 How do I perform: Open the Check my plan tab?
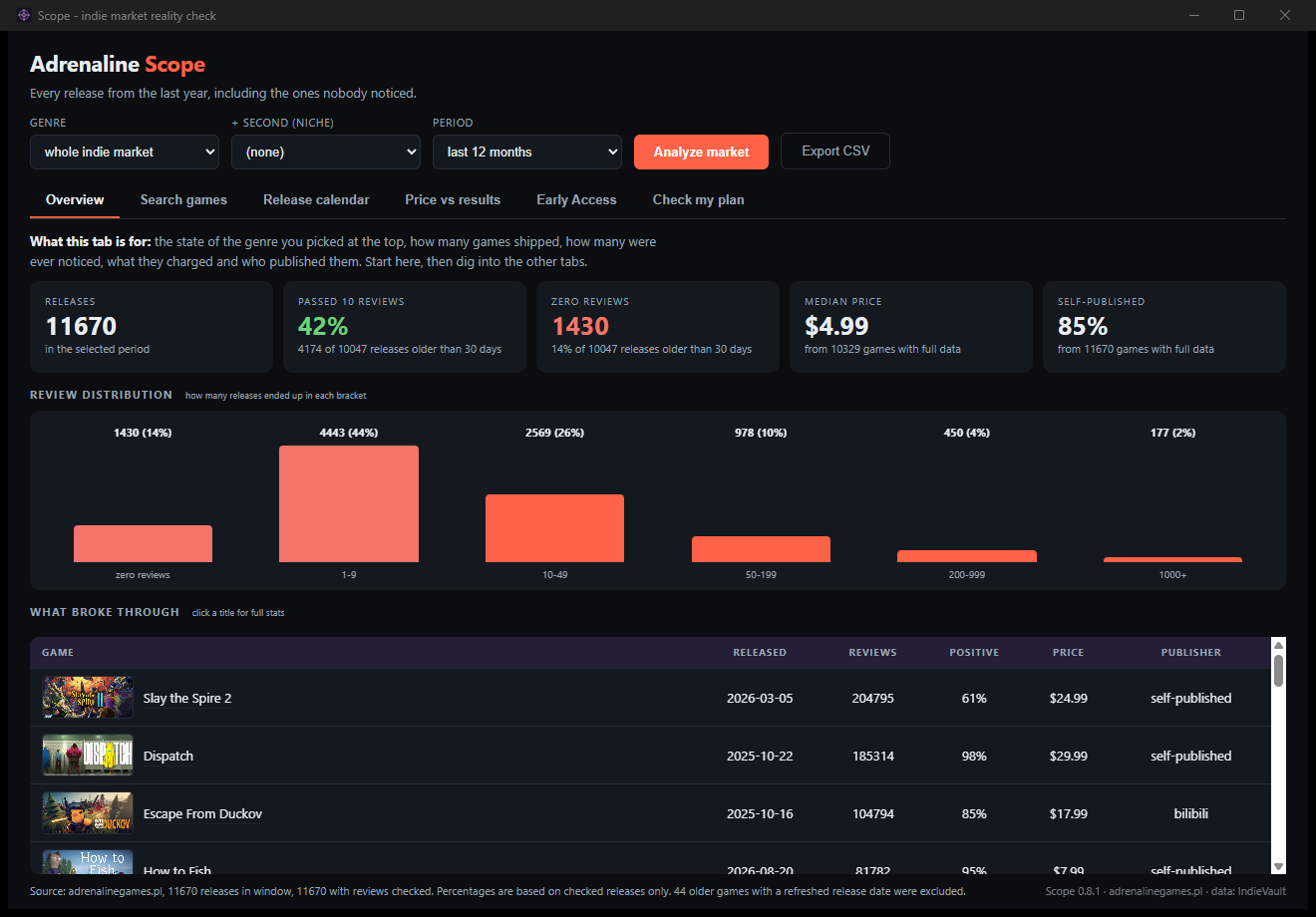[698, 199]
